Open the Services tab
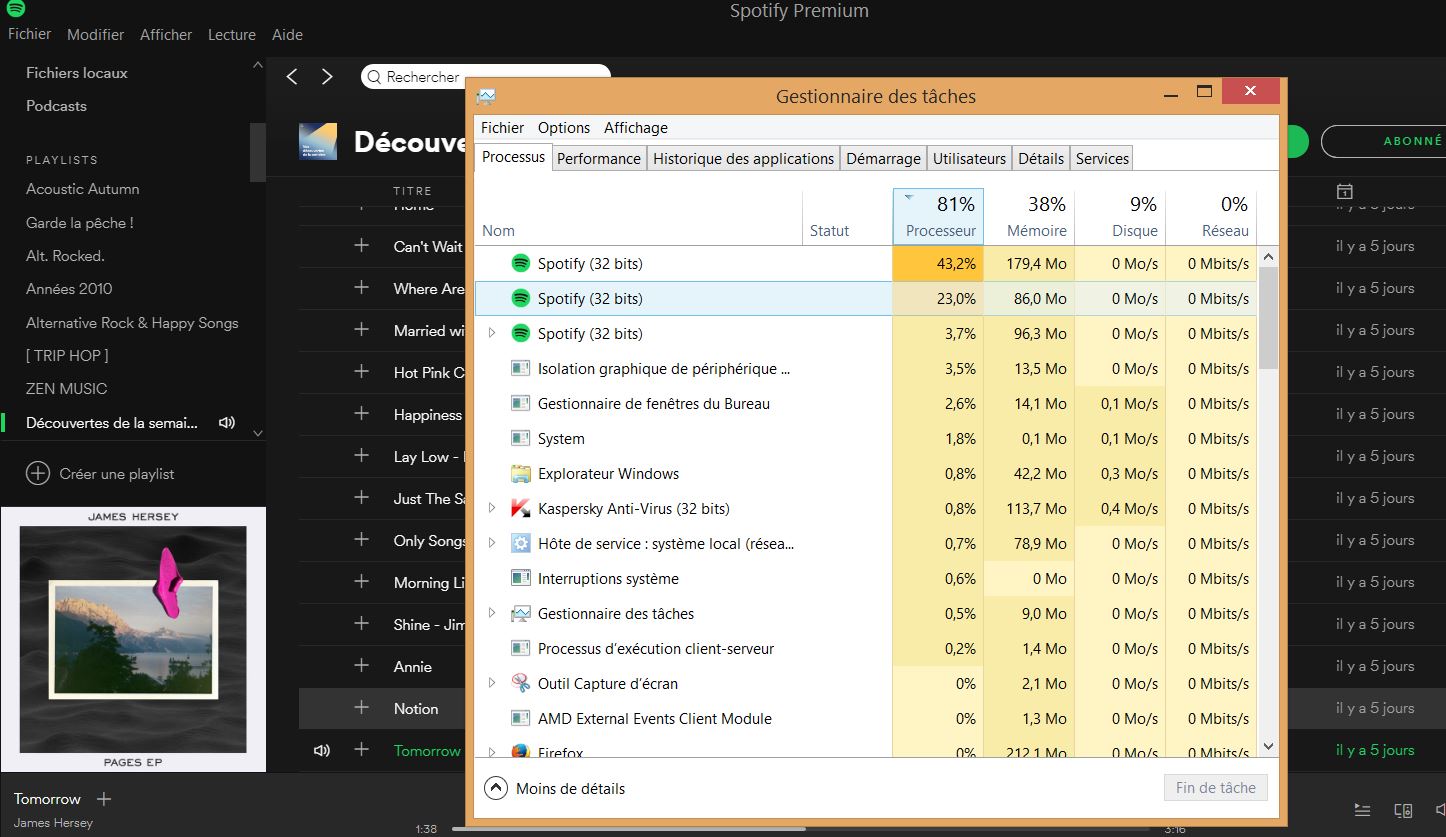This screenshot has height=837, width=1446. [x=1102, y=158]
